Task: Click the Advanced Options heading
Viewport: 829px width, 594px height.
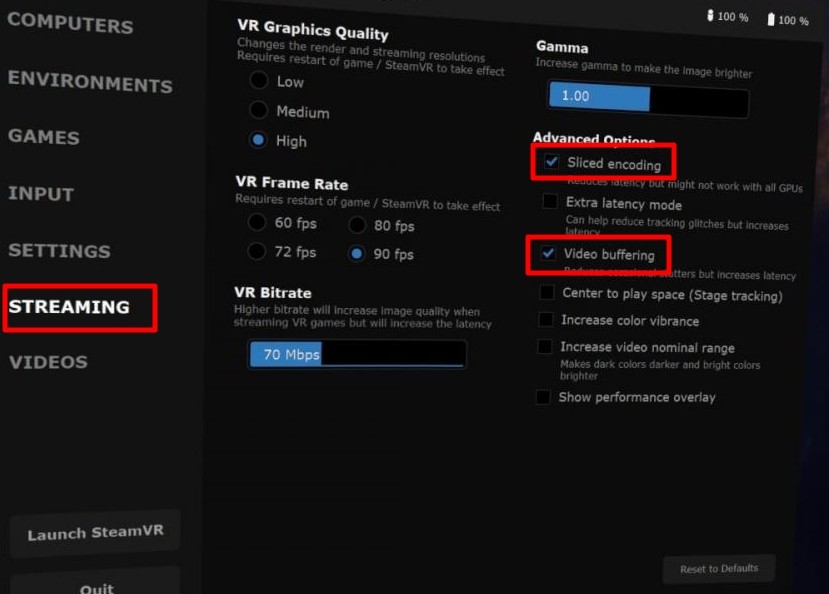Action: [x=594, y=138]
